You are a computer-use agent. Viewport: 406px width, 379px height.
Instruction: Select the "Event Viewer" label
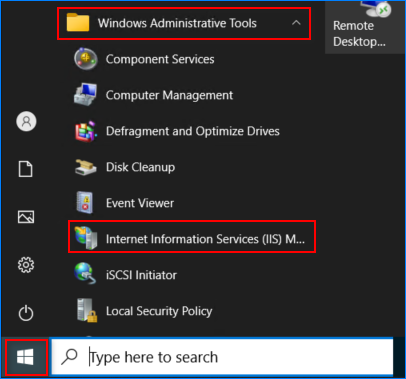140,203
